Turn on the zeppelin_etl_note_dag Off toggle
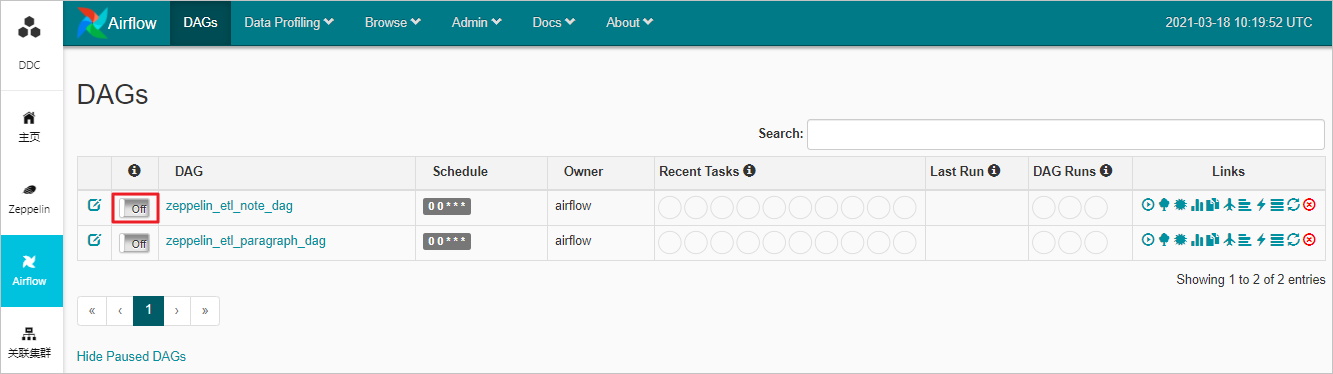This screenshot has height=374, width=1333. 135,208
